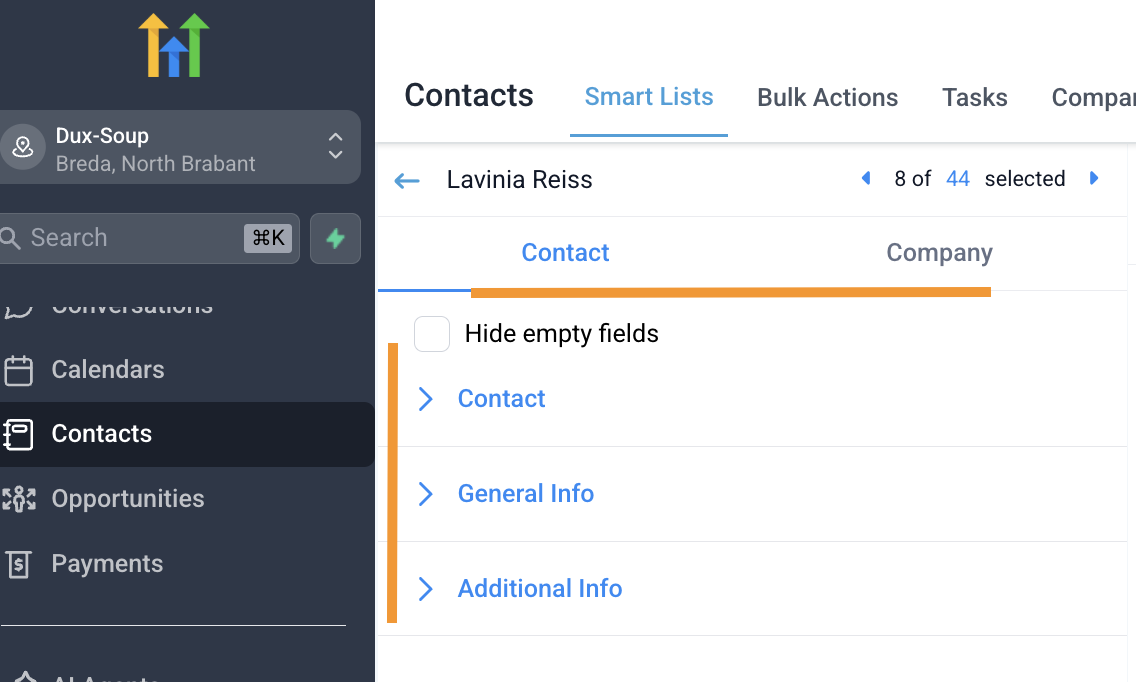
Task: Click the 44 selected contacts link
Action: coord(957,179)
